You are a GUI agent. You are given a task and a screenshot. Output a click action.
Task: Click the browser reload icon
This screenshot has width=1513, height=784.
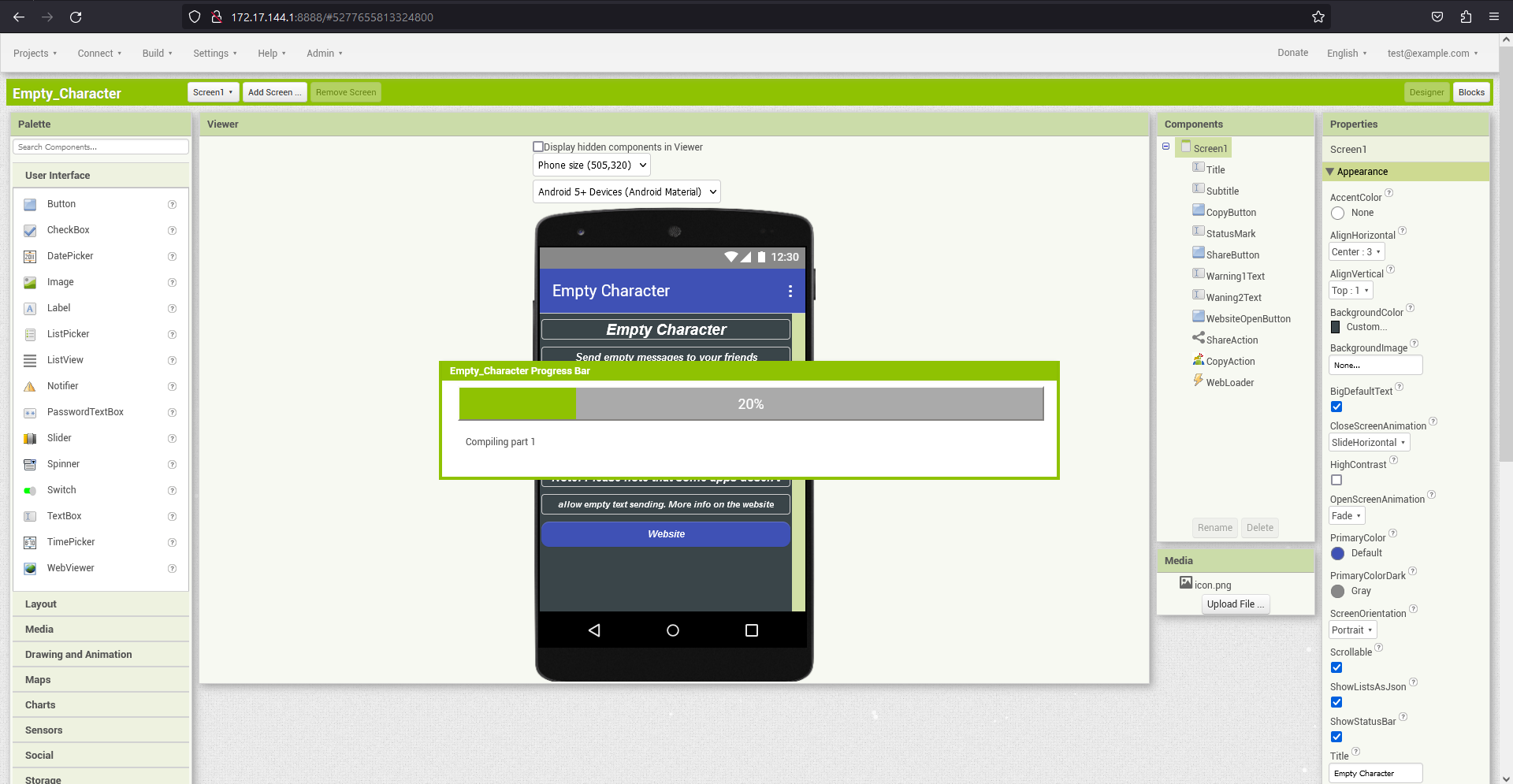76,17
